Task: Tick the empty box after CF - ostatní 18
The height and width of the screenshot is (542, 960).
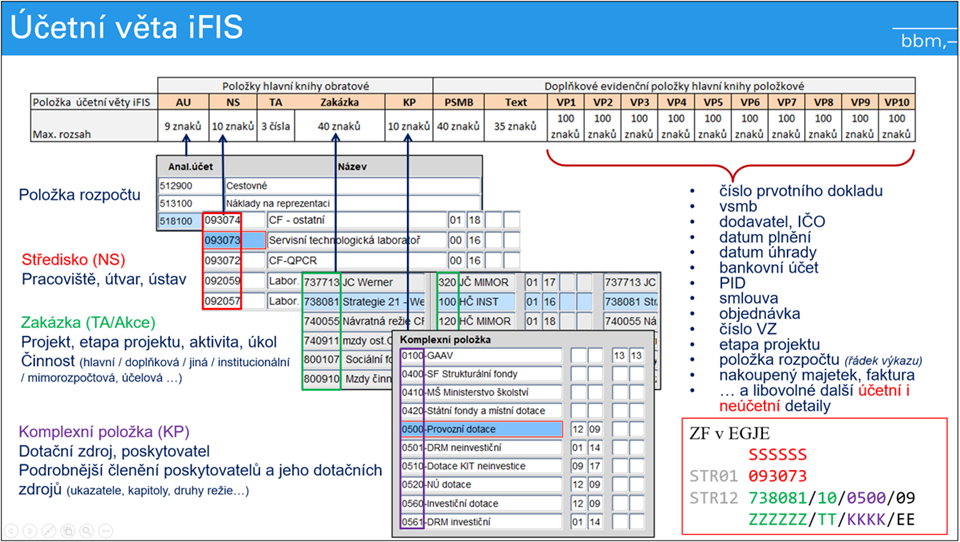Action: coord(493,220)
